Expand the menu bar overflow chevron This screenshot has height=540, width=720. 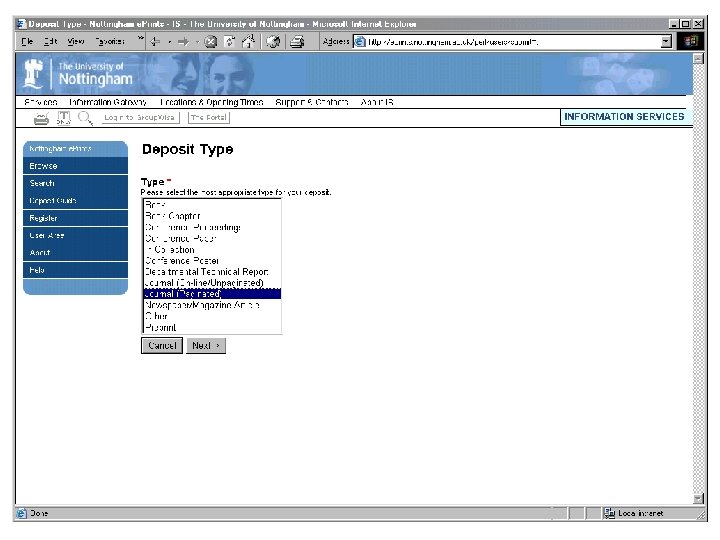[141, 38]
